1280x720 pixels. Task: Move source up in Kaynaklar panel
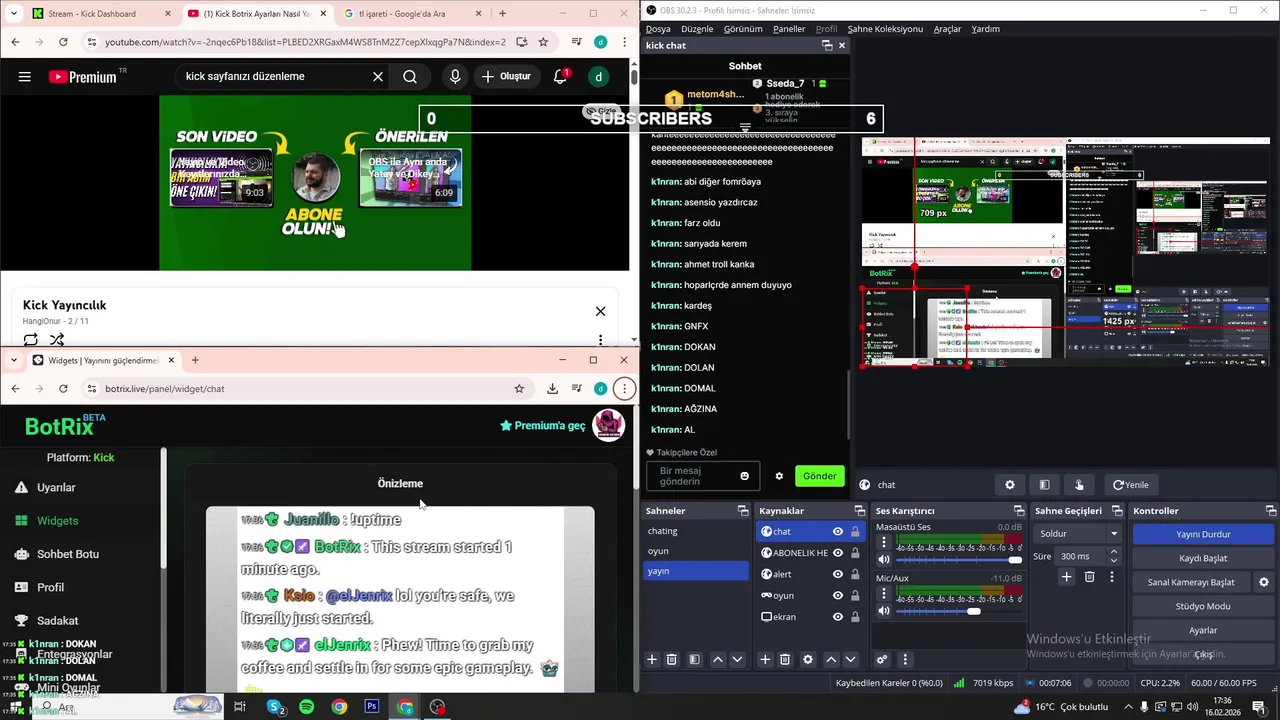point(831,660)
